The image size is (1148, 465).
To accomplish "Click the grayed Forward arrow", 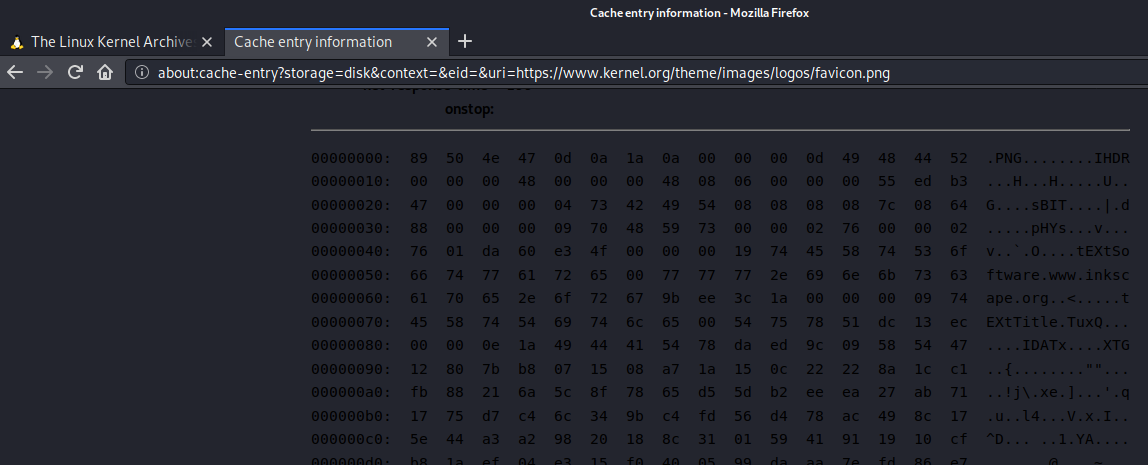I will click(45, 72).
